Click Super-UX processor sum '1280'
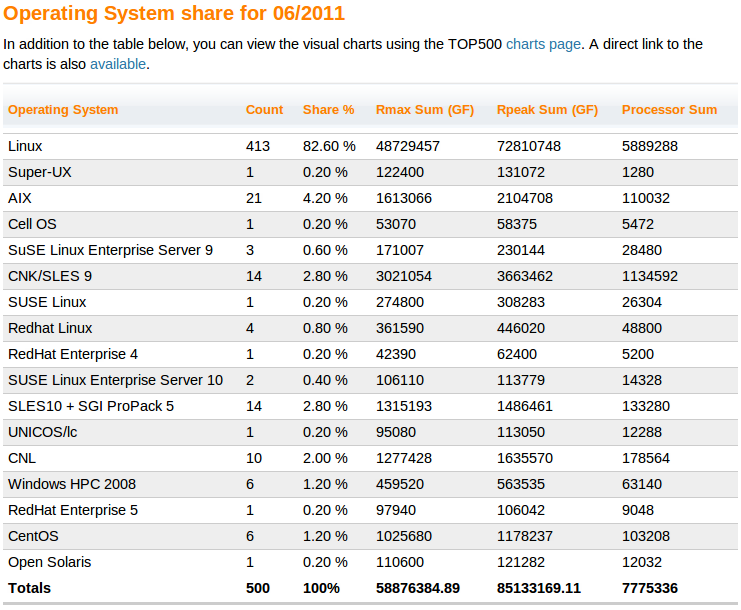The image size is (741, 610). [638, 172]
